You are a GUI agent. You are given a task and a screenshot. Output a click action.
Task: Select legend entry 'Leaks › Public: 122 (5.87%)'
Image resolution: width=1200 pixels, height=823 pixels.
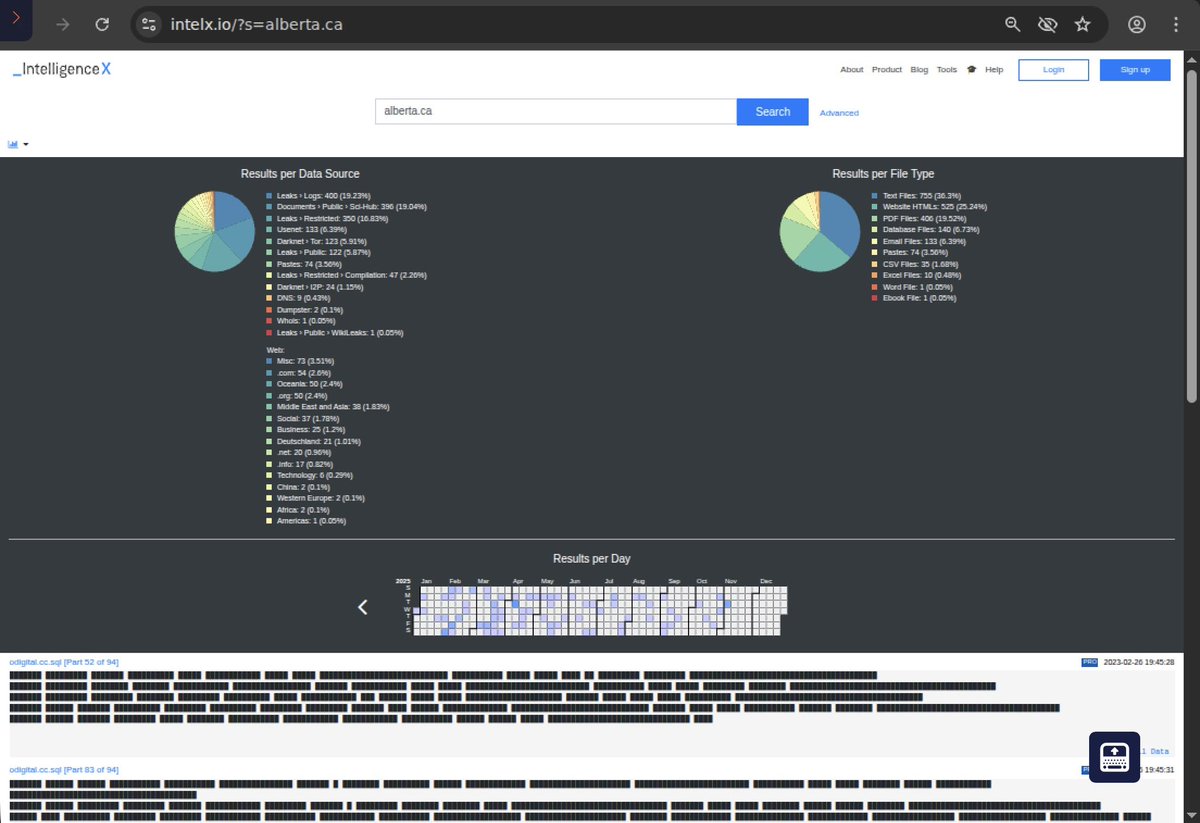pos(325,253)
